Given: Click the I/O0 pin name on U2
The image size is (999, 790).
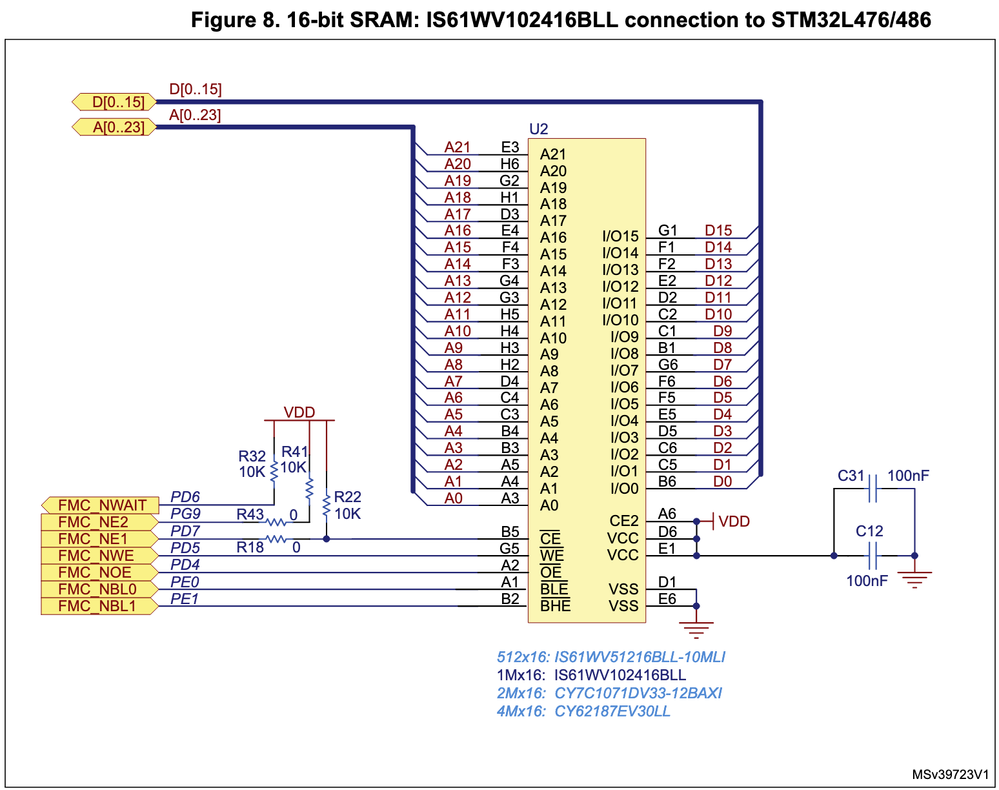Looking at the screenshot, I should click(x=624, y=489).
